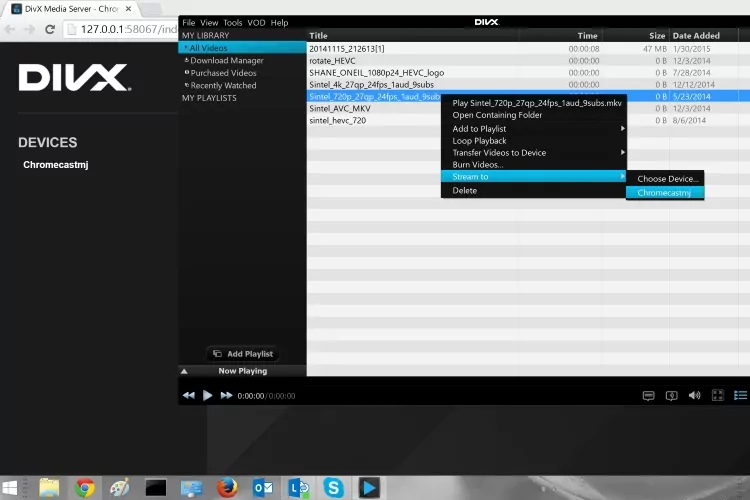Open Purchased Videos in library sidebar
This screenshot has height=500, width=750.
coord(223,73)
